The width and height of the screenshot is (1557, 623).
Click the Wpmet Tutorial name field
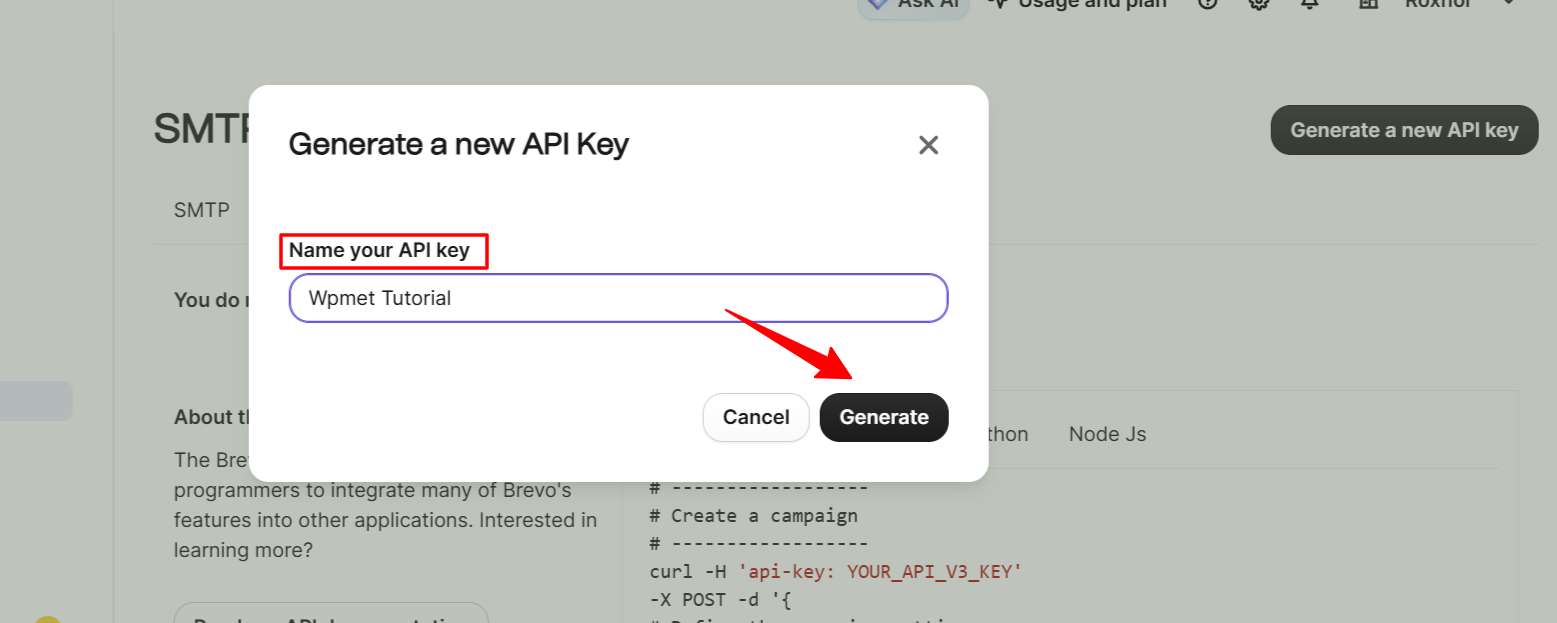(617, 297)
